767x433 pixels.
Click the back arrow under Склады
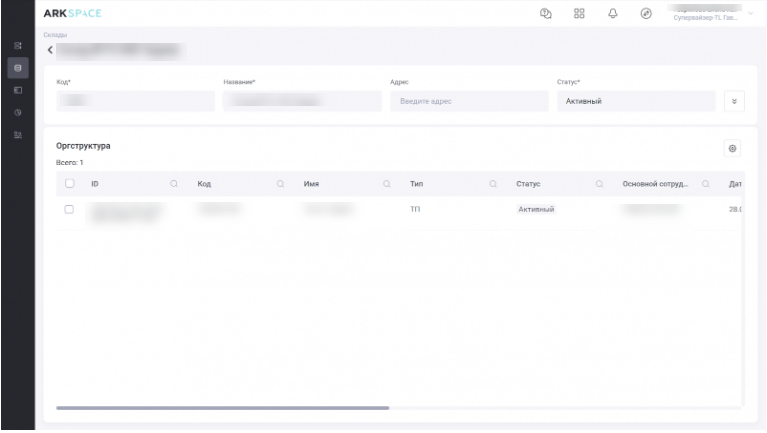51,49
